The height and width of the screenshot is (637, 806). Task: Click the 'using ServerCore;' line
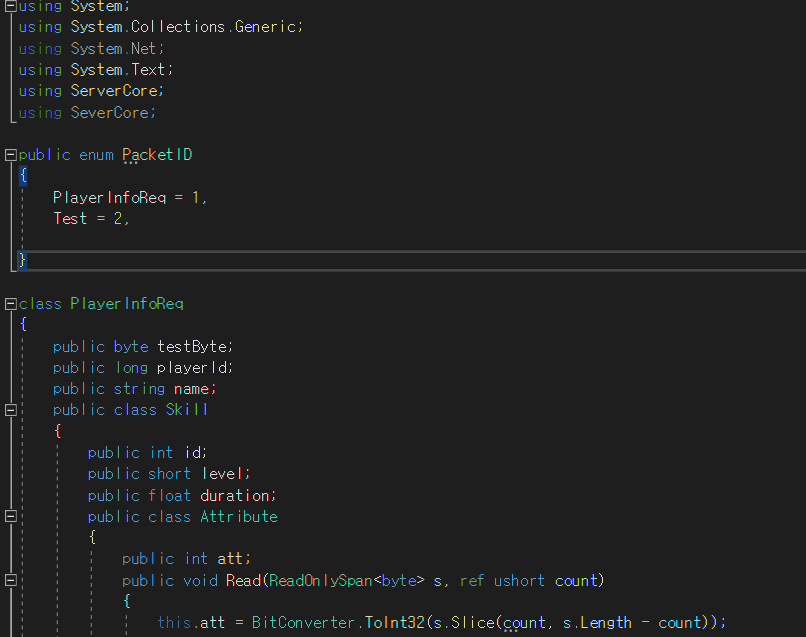click(x=91, y=90)
